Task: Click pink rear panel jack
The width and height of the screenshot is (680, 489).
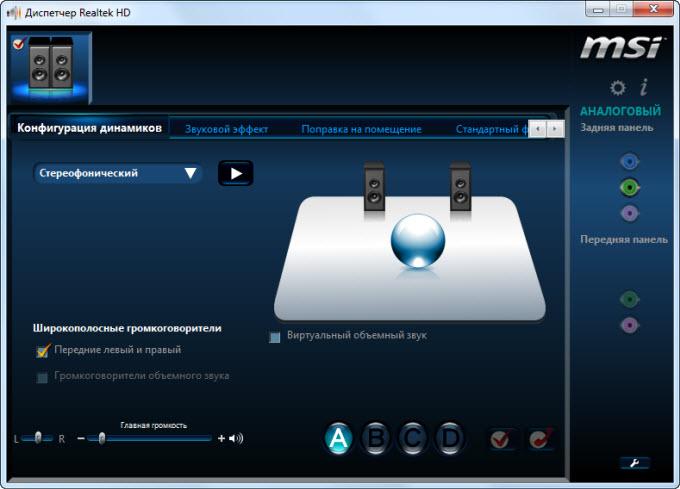Action: point(629,213)
